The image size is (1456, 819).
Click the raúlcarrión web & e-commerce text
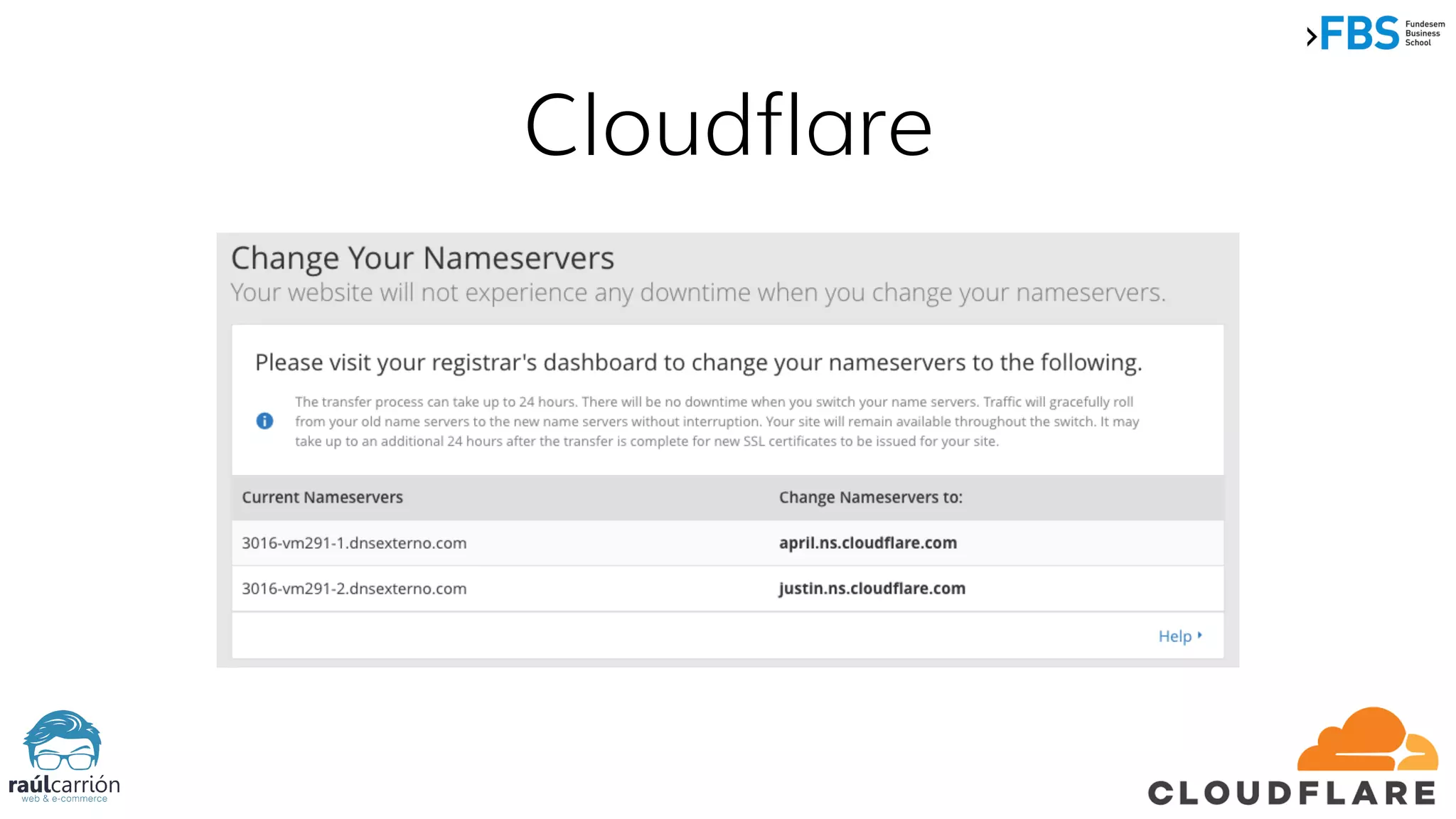click(x=64, y=789)
